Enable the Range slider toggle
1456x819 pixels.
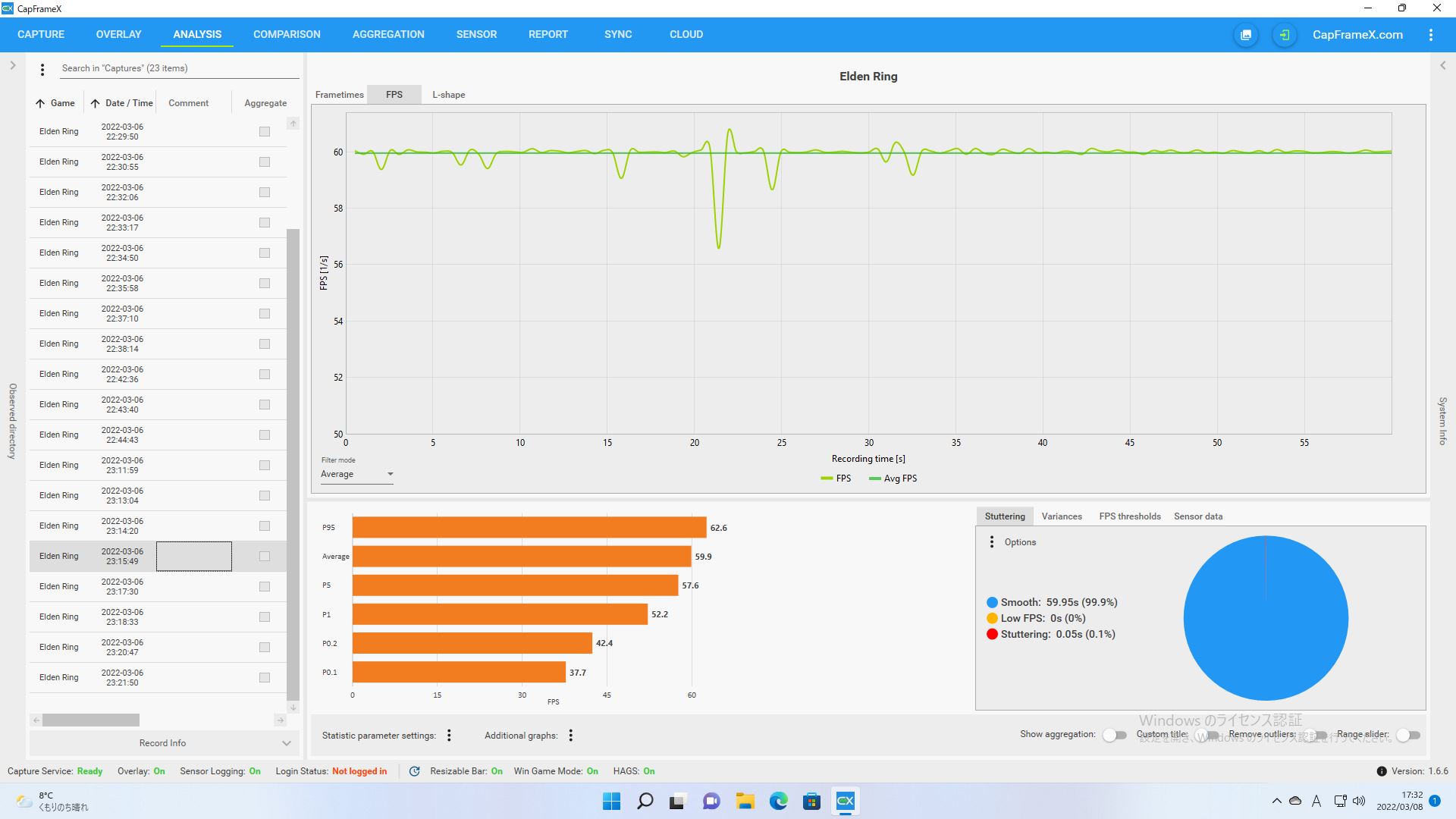(x=1407, y=734)
